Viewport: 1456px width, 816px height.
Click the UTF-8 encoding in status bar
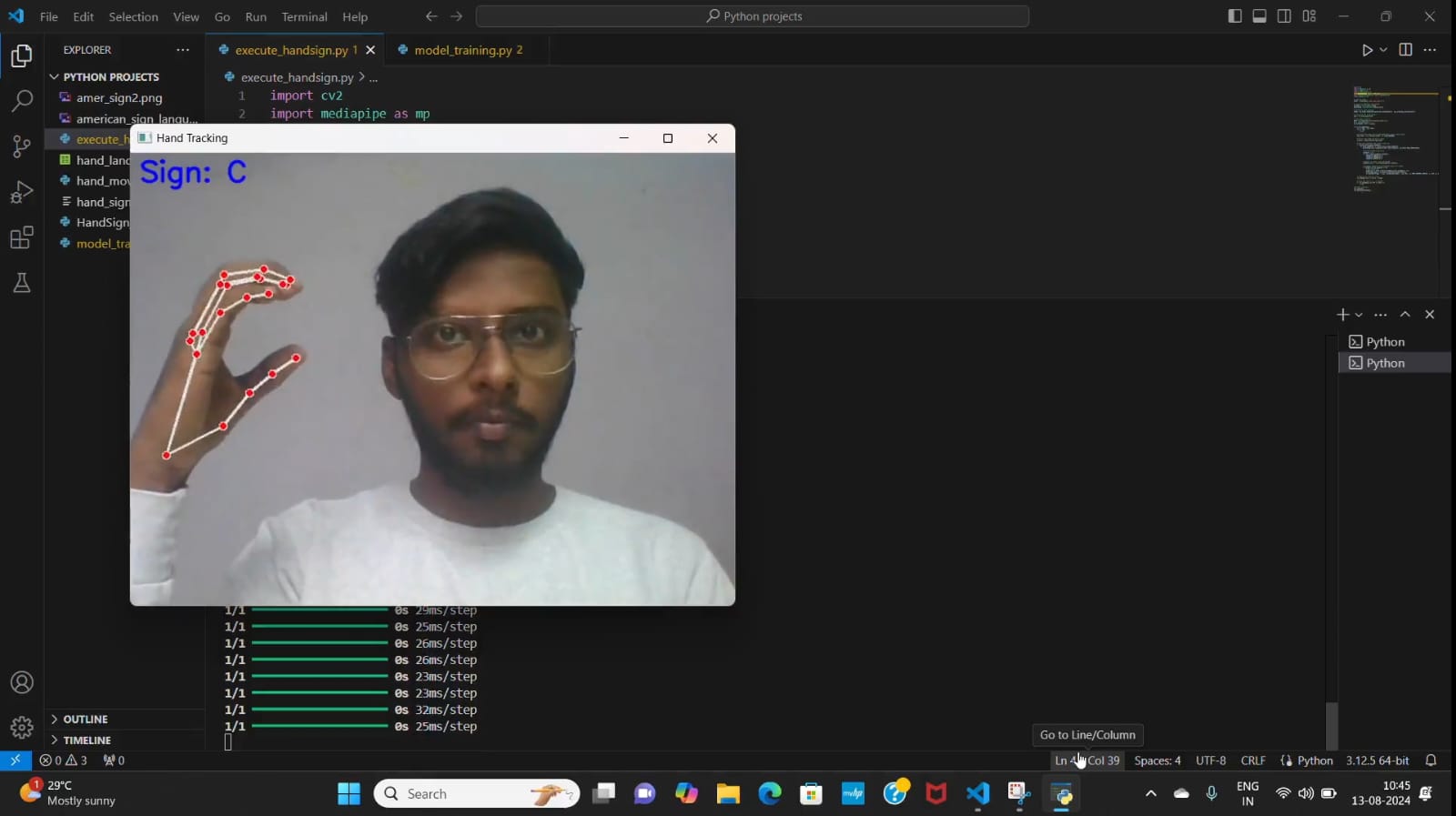click(1210, 761)
